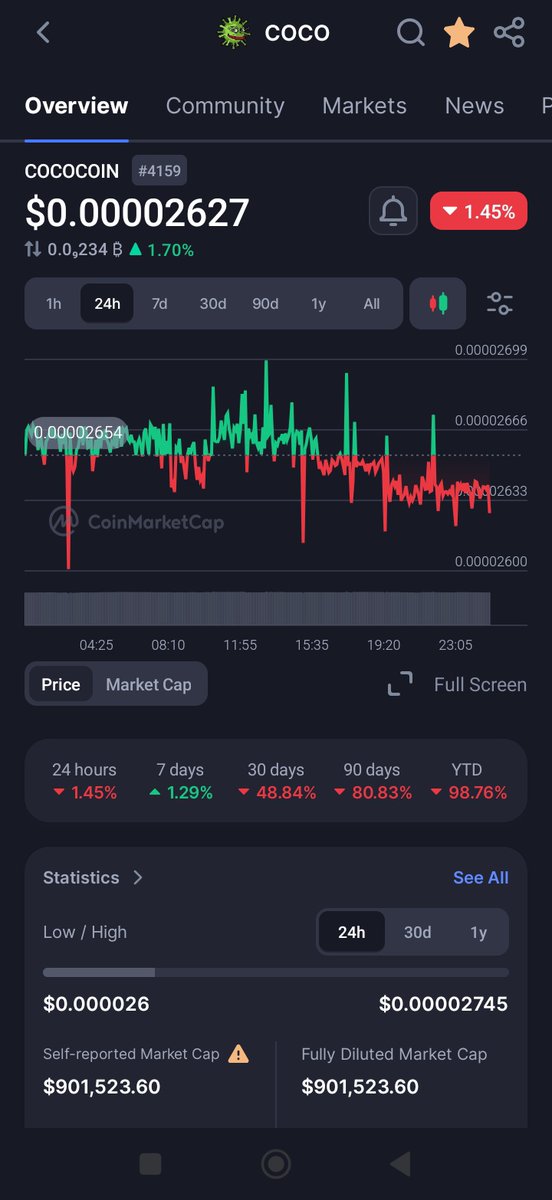Tap the 24 hours 1.45% stat
The image size is (552, 1200).
coord(84,781)
